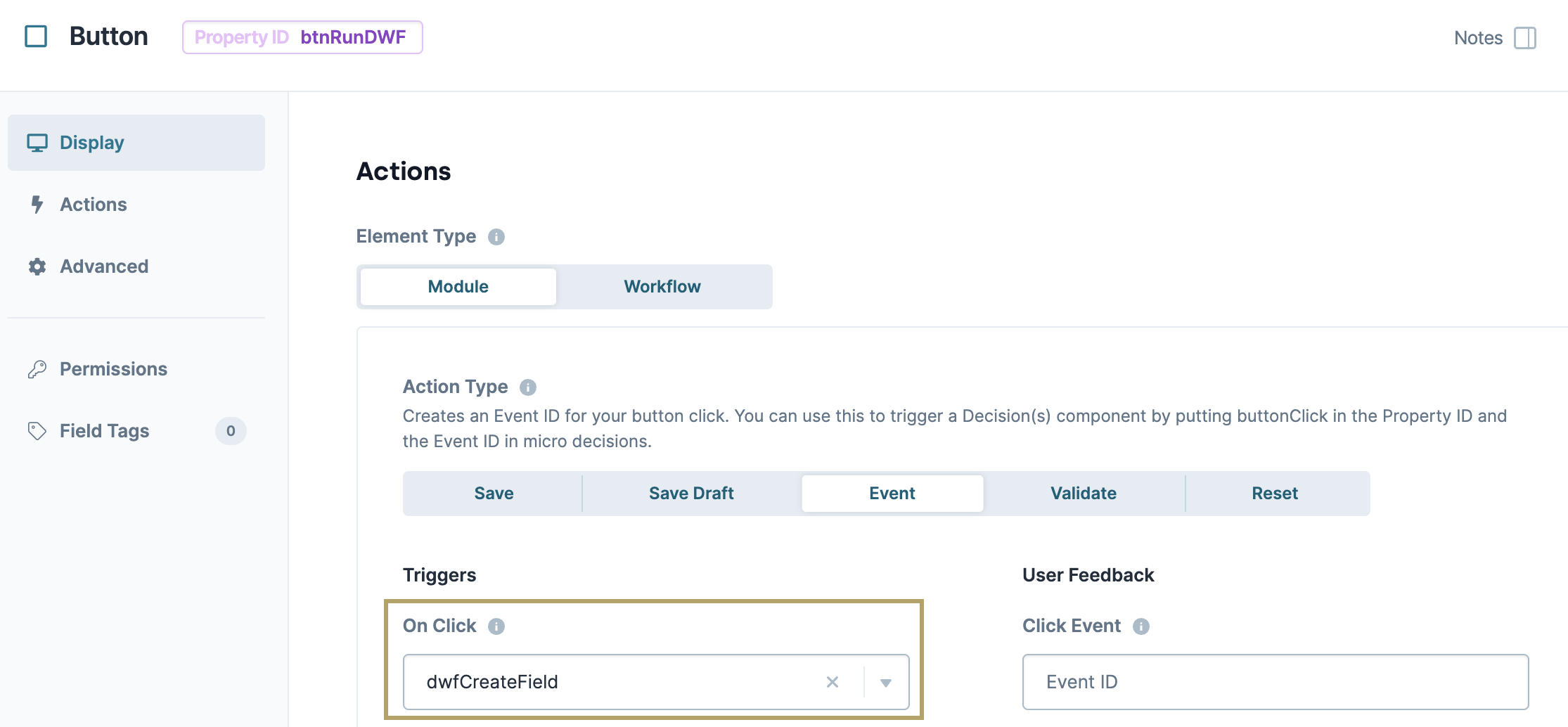Viewport: 1568px width, 727px height.
Task: Click the Button title text
Action: (x=109, y=37)
